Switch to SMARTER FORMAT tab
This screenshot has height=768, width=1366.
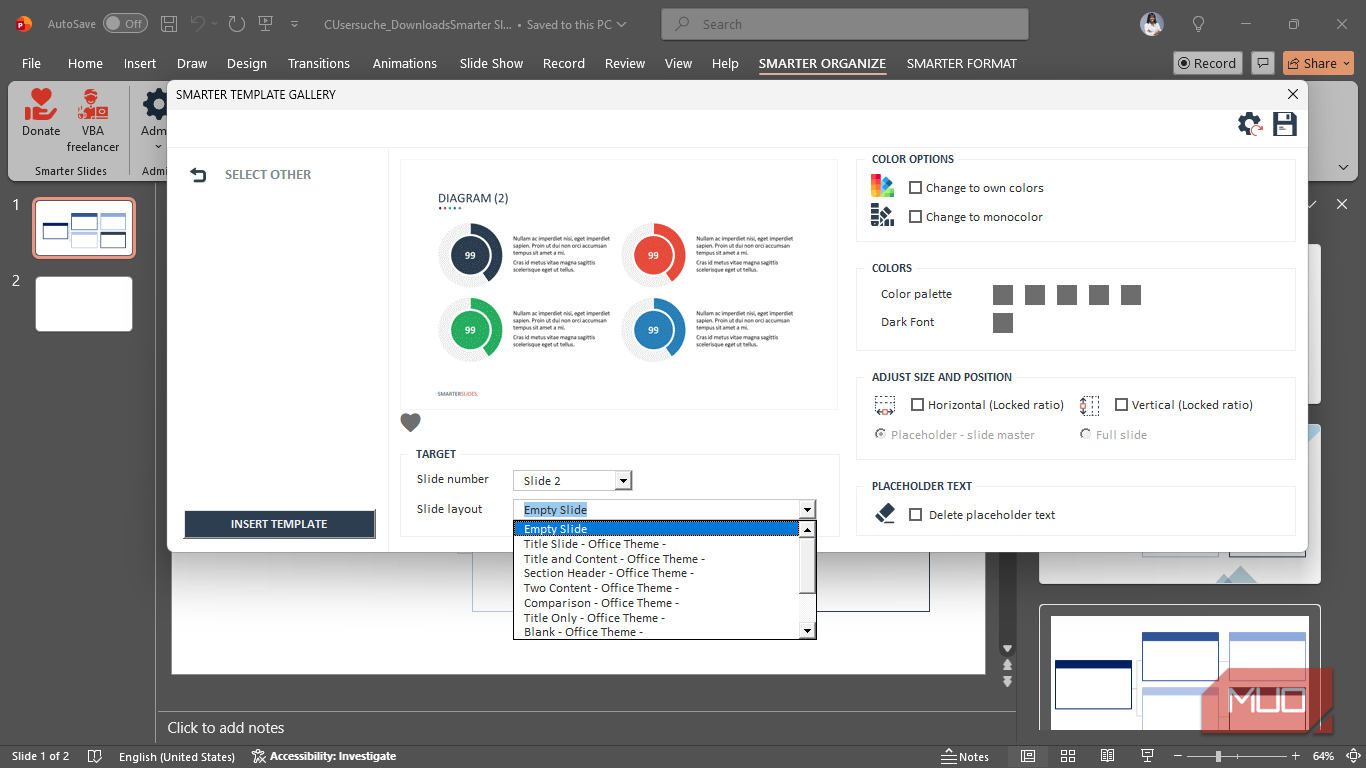(x=962, y=63)
